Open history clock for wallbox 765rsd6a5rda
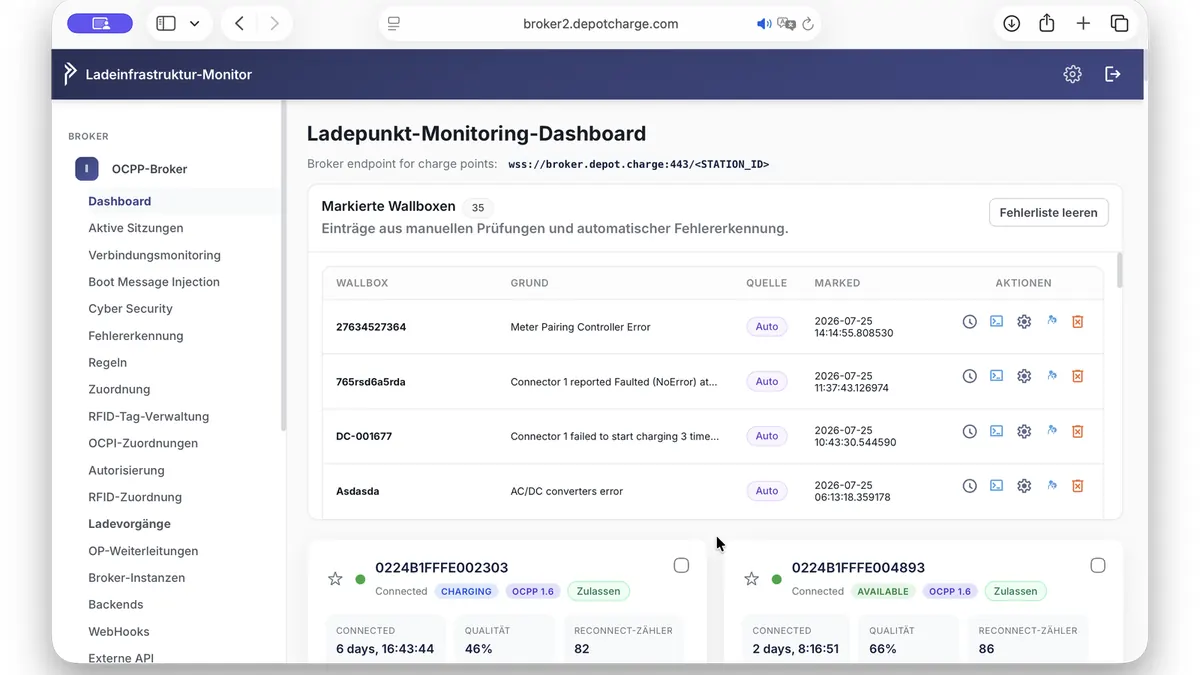1200x675 pixels. pos(969,376)
